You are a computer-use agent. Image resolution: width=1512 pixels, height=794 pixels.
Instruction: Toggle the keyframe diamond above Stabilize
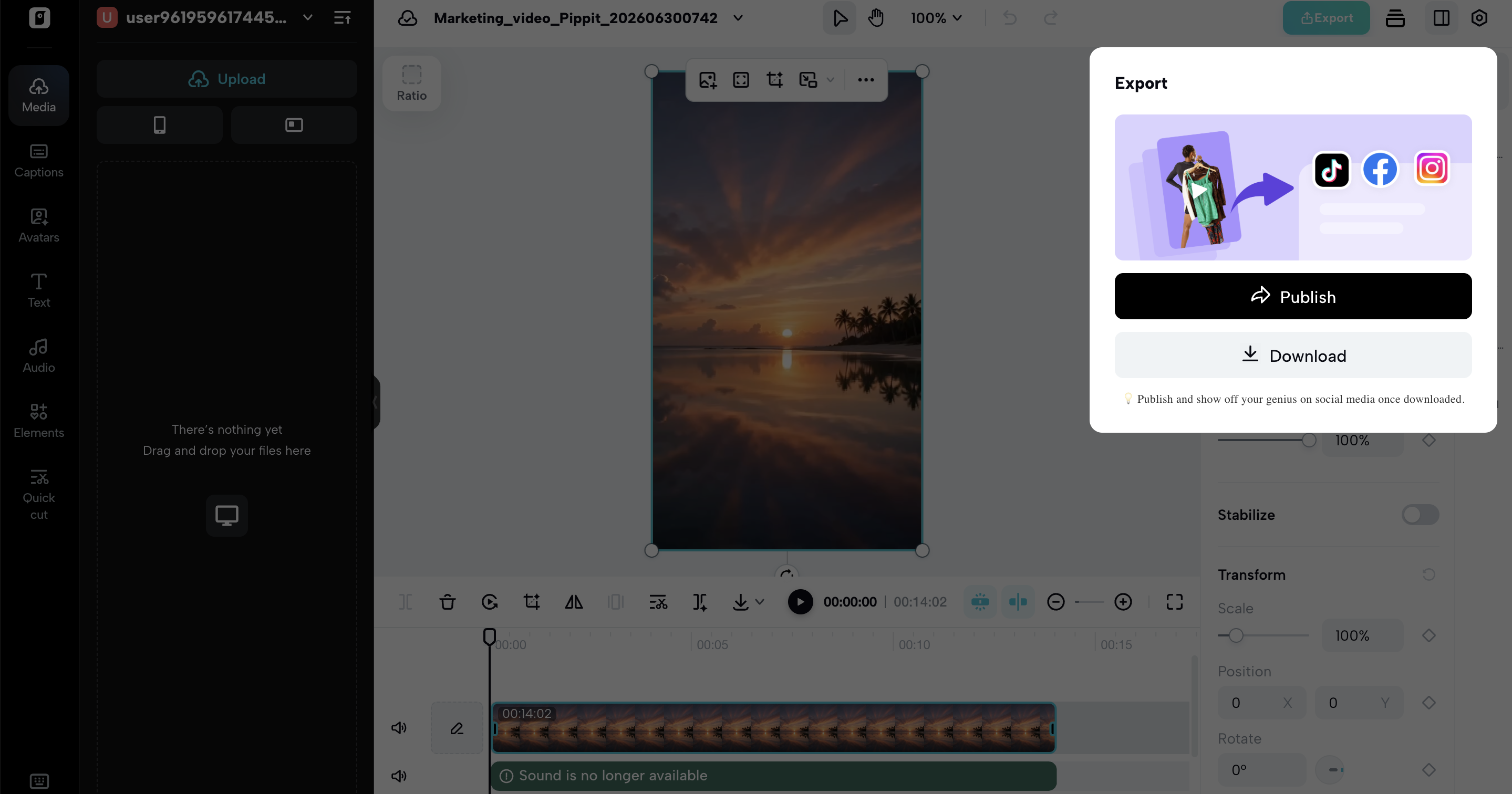[x=1429, y=440]
